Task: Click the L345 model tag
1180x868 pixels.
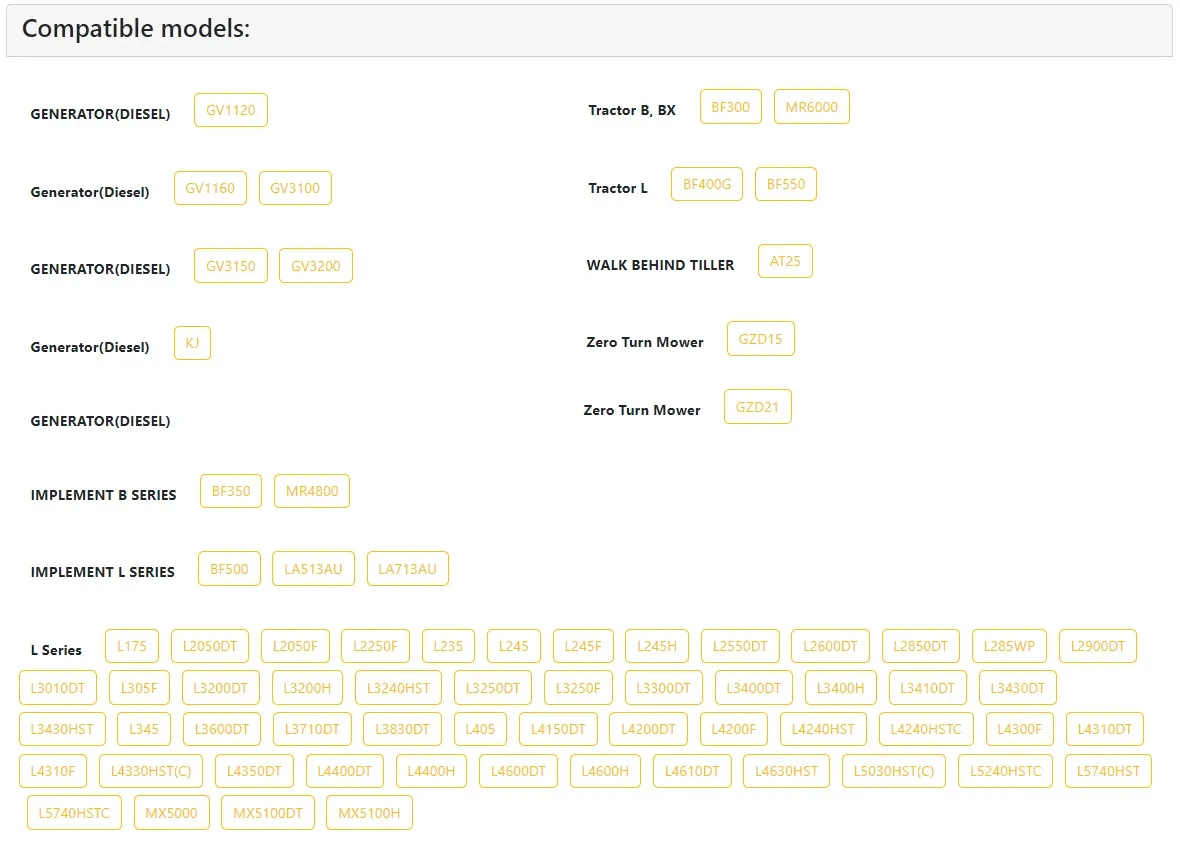Action: pyautogui.click(x=144, y=729)
